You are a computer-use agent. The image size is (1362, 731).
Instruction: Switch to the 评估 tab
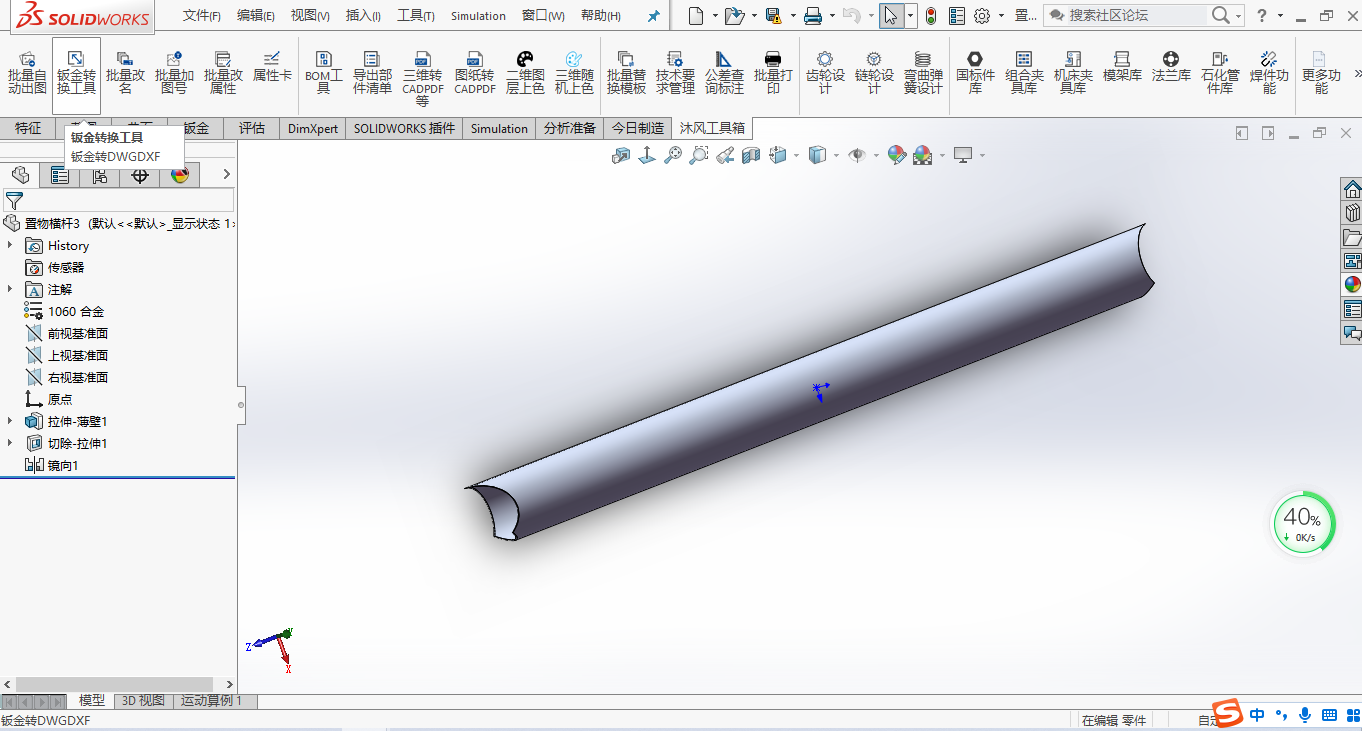tap(252, 128)
